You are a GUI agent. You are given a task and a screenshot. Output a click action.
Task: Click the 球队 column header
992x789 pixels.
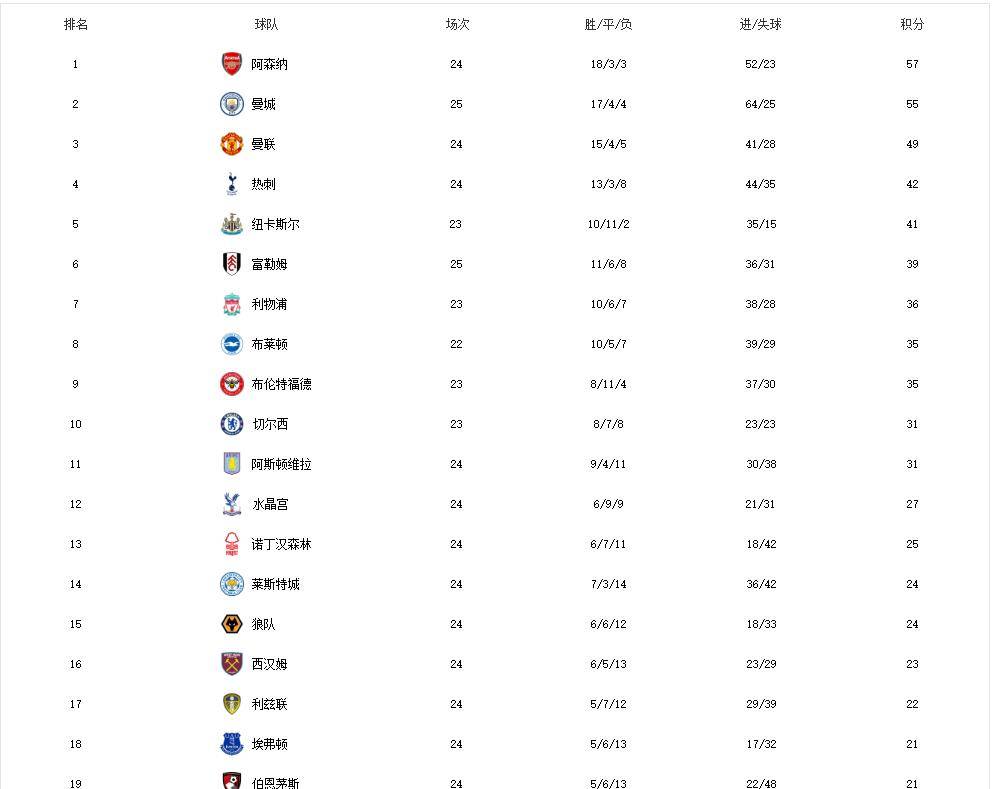267,24
